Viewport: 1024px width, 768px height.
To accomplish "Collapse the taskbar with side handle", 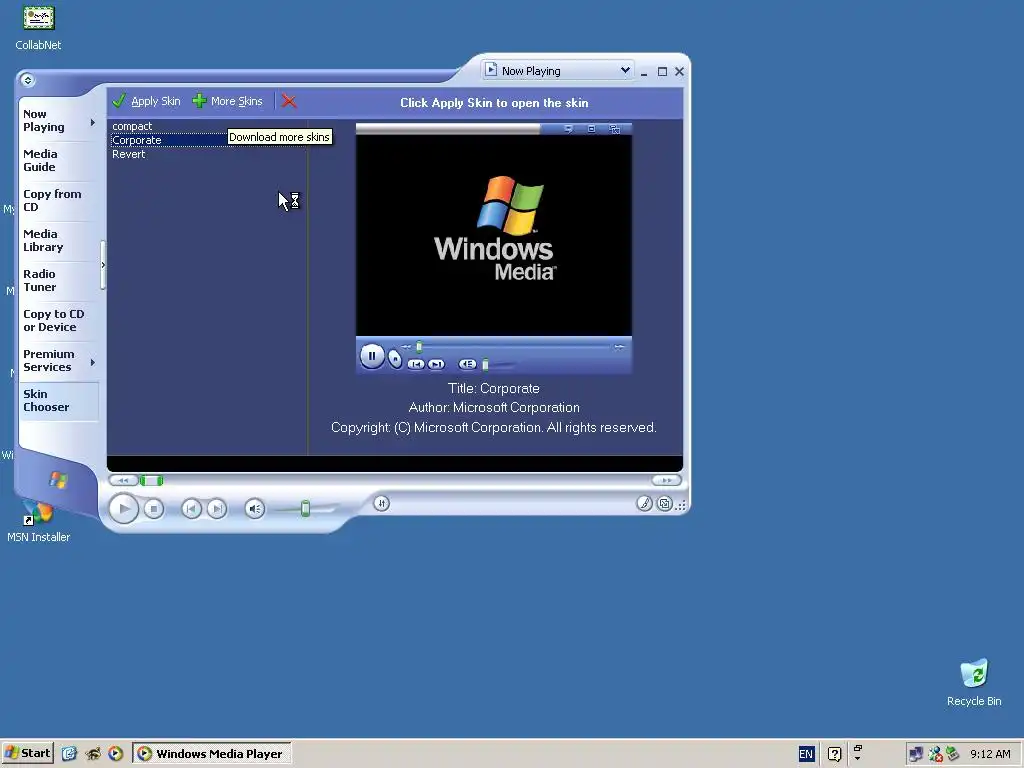I will point(103,264).
